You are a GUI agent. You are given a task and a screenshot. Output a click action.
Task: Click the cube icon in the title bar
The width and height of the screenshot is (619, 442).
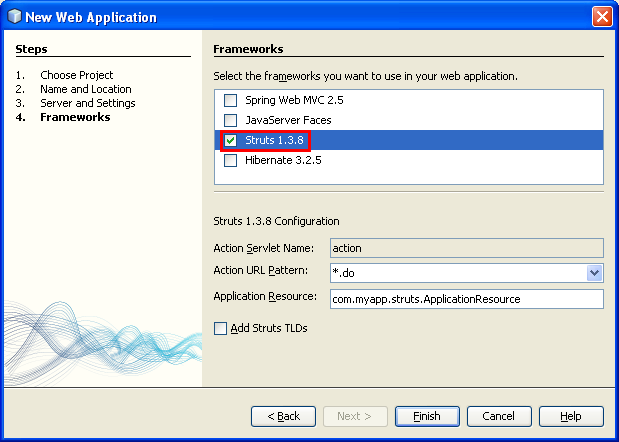click(15, 17)
